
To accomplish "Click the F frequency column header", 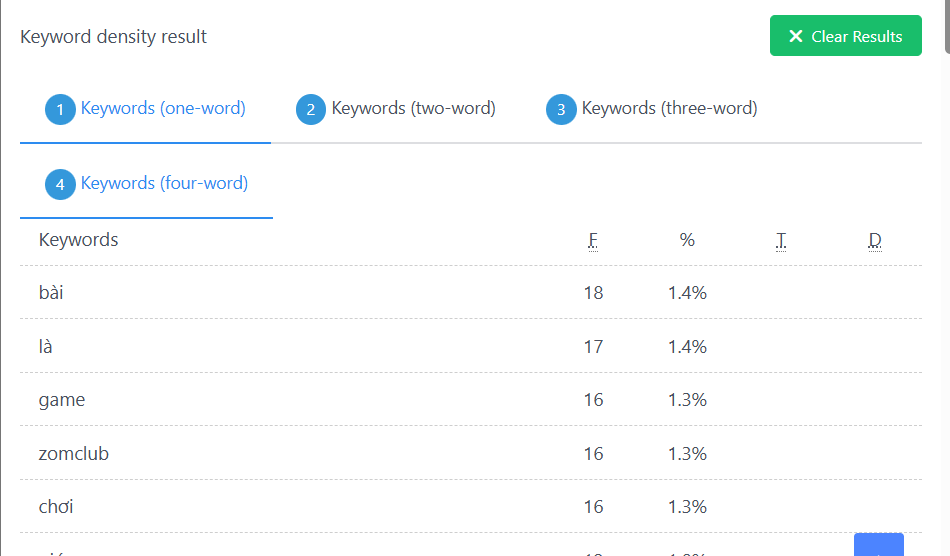I will pyautogui.click(x=593, y=240).
